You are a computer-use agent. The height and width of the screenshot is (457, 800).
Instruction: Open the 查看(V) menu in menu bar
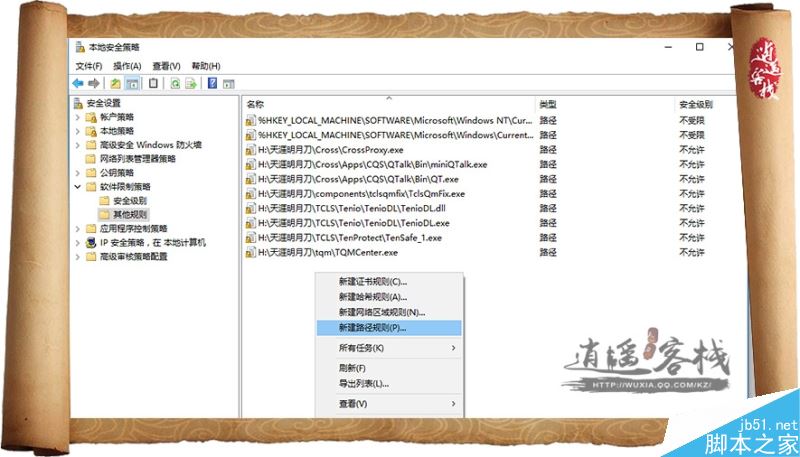(166, 66)
